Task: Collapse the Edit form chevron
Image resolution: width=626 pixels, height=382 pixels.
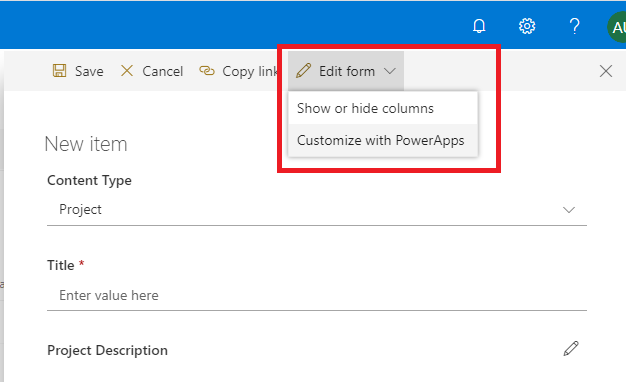Action: click(x=390, y=71)
